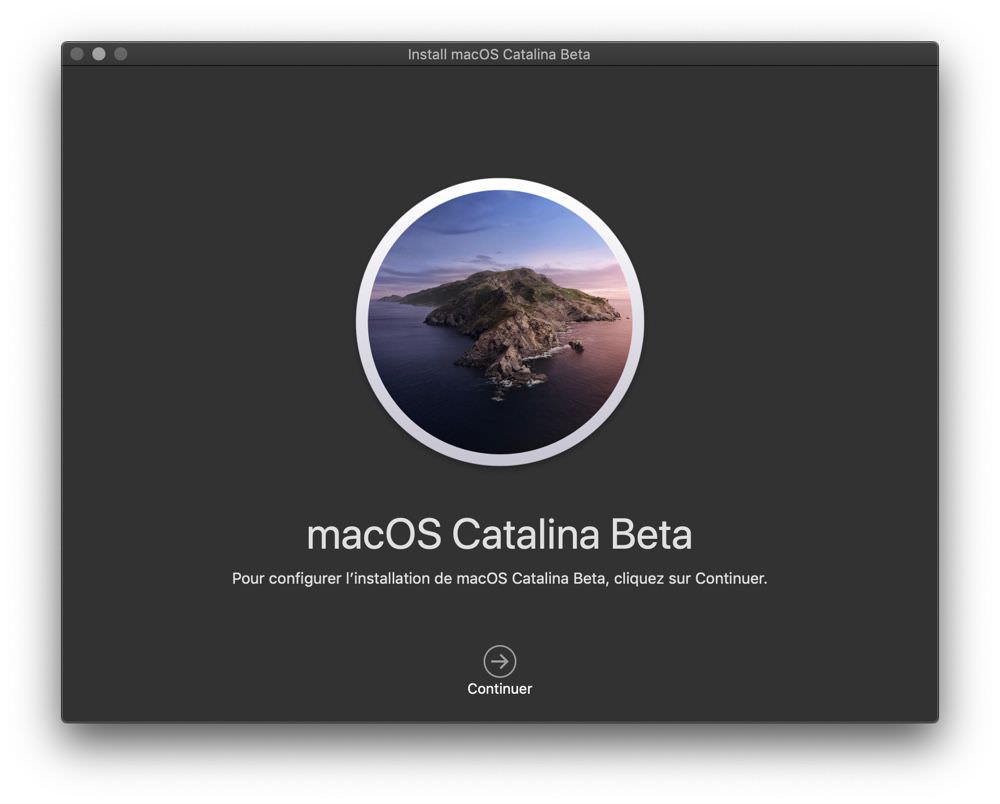Close the installer window using the leftmost button

click(x=77, y=54)
